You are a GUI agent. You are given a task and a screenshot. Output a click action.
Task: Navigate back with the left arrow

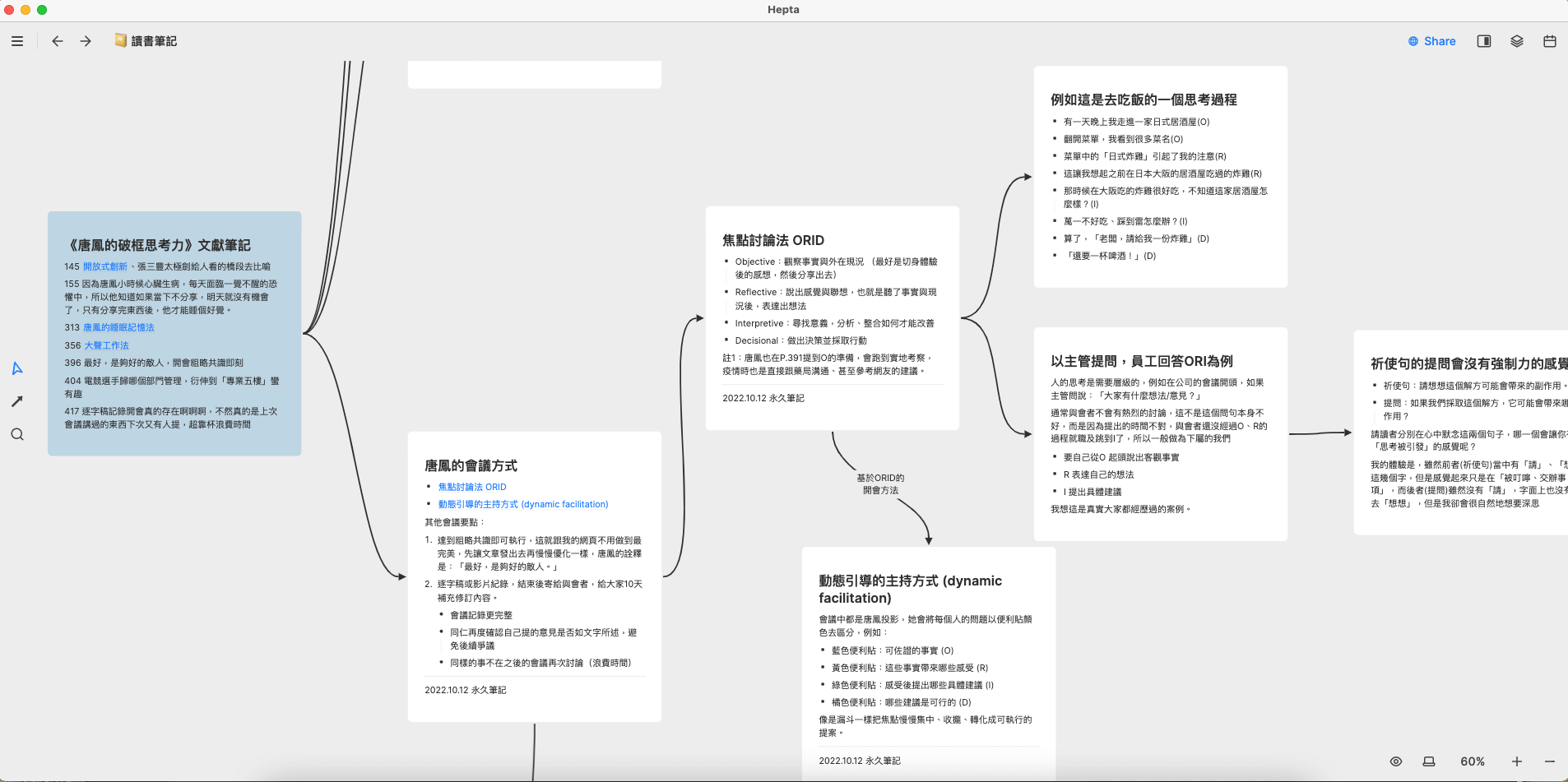(x=57, y=41)
